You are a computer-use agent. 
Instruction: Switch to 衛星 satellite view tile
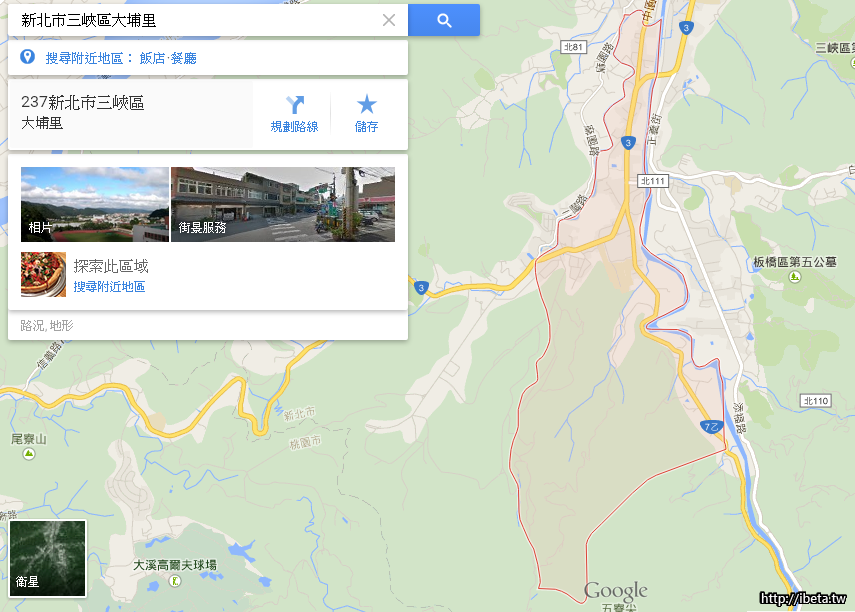click(48, 559)
